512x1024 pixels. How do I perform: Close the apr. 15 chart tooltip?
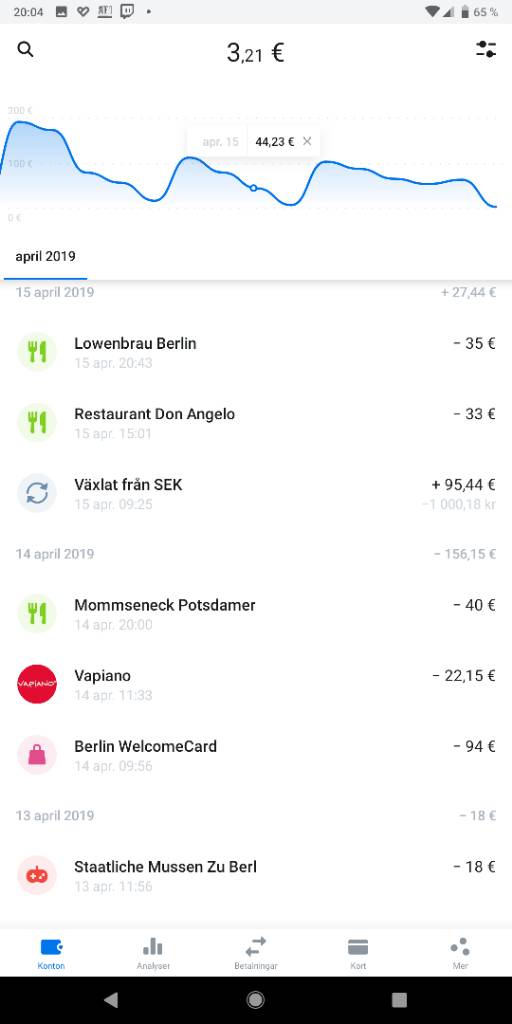point(307,141)
